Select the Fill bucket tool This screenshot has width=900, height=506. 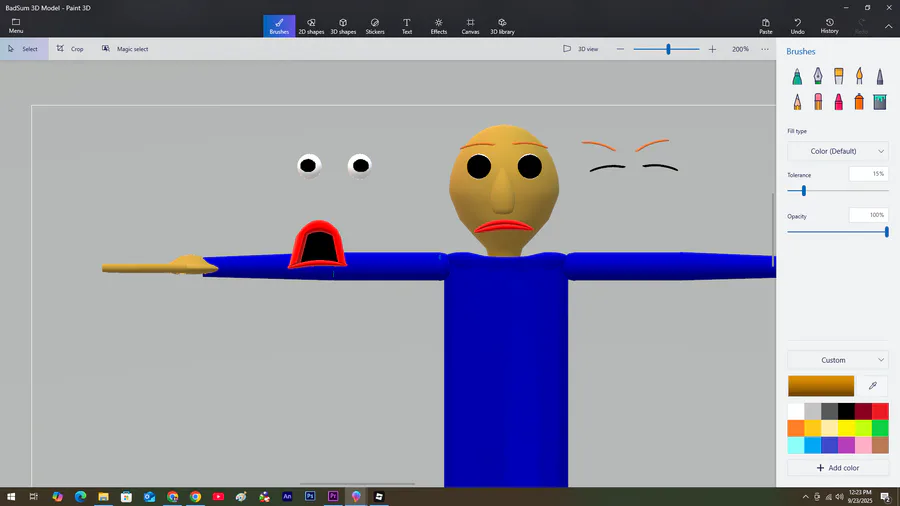(880, 102)
